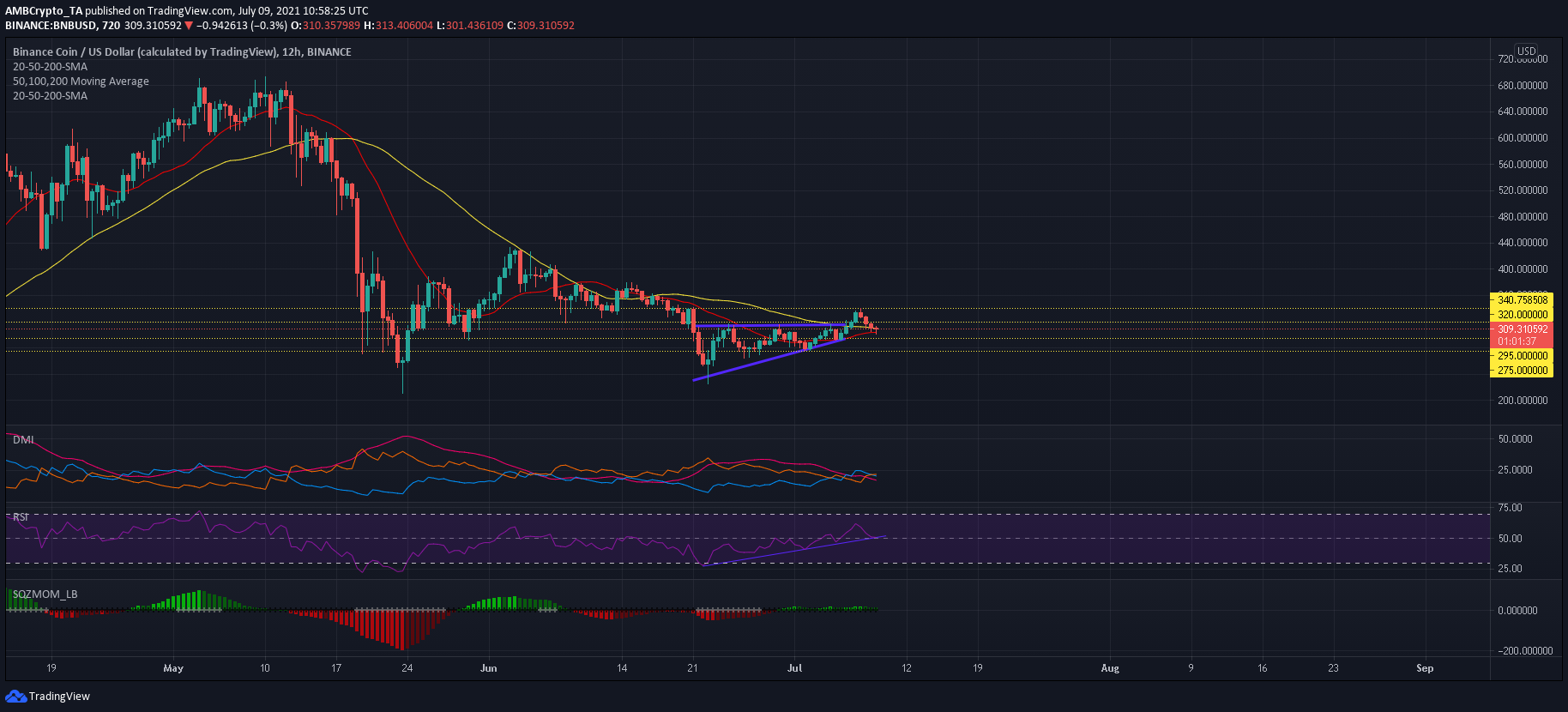
Task: Click the closing price value C:309.310592
Action: (x=540, y=26)
